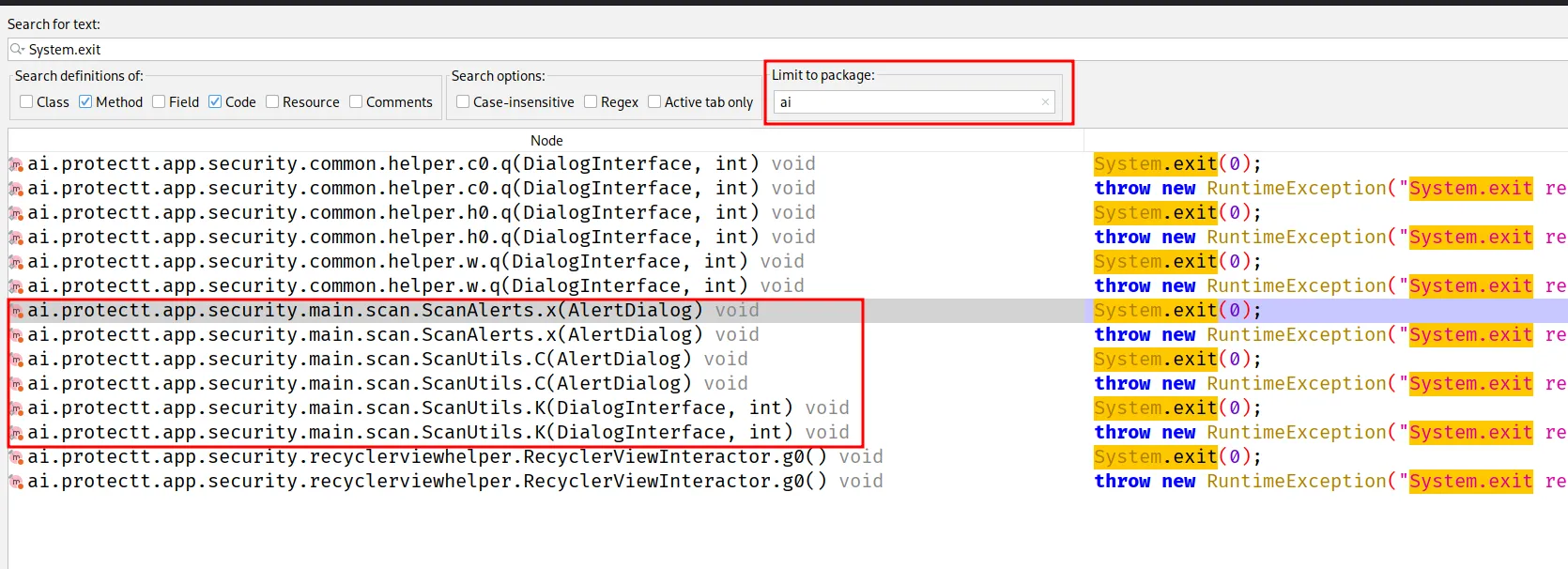The width and height of the screenshot is (1568, 569).
Task: Select highlighted node text ScanAlerts.x(AlertDialog)
Action: coord(393,311)
